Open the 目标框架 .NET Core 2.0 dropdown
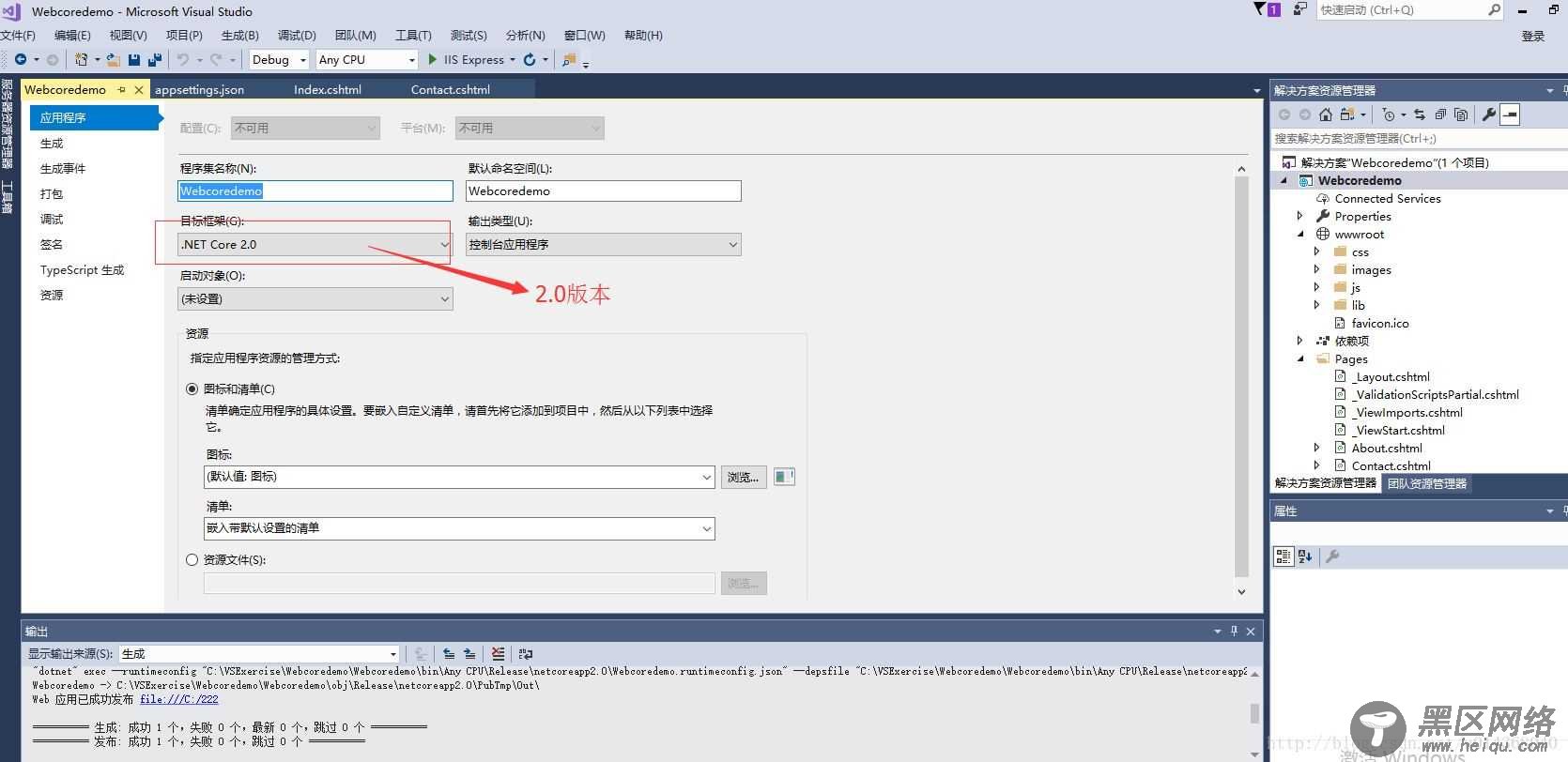1568x762 pixels. point(315,245)
